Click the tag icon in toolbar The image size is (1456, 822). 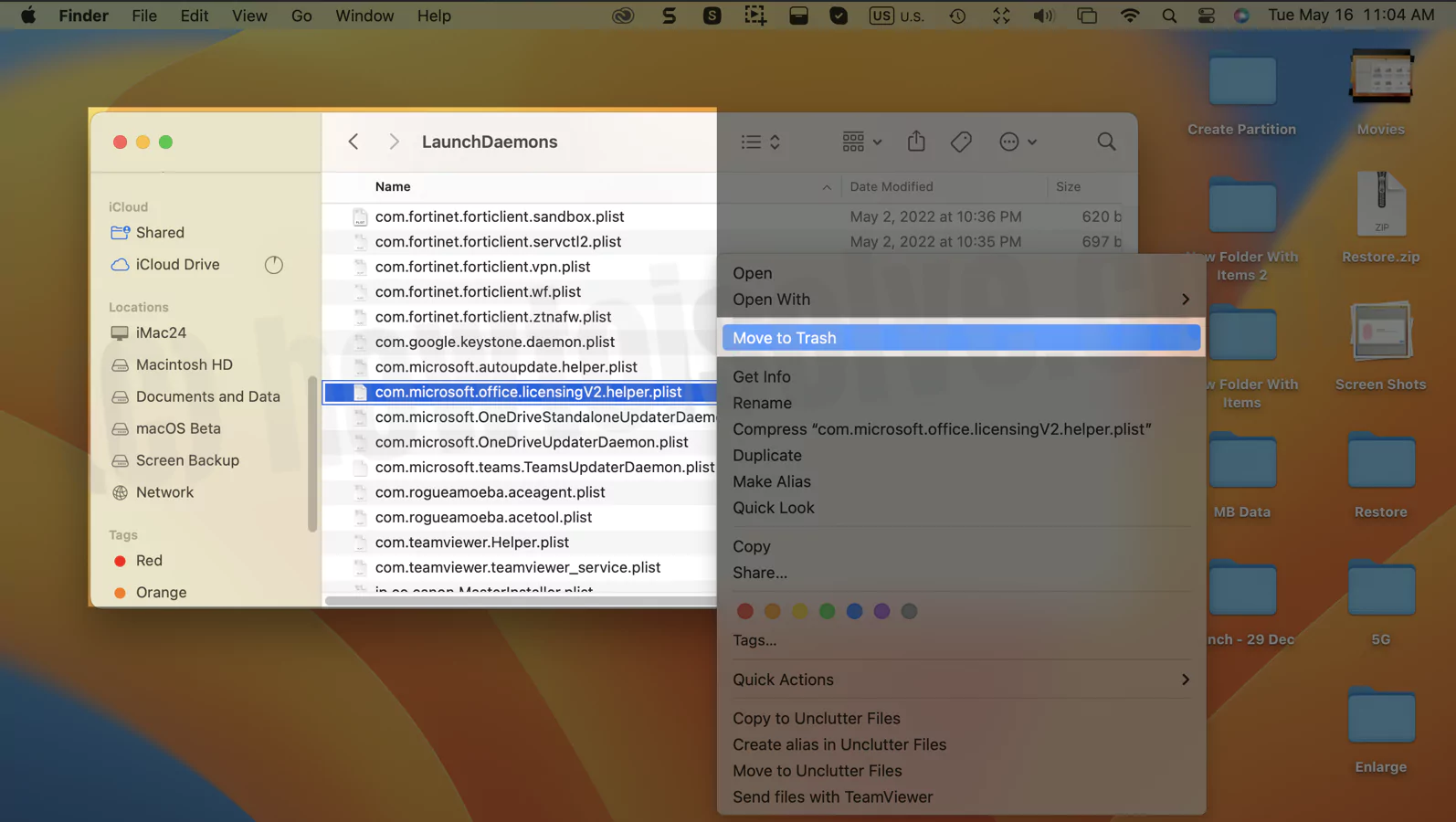pyautogui.click(x=961, y=142)
